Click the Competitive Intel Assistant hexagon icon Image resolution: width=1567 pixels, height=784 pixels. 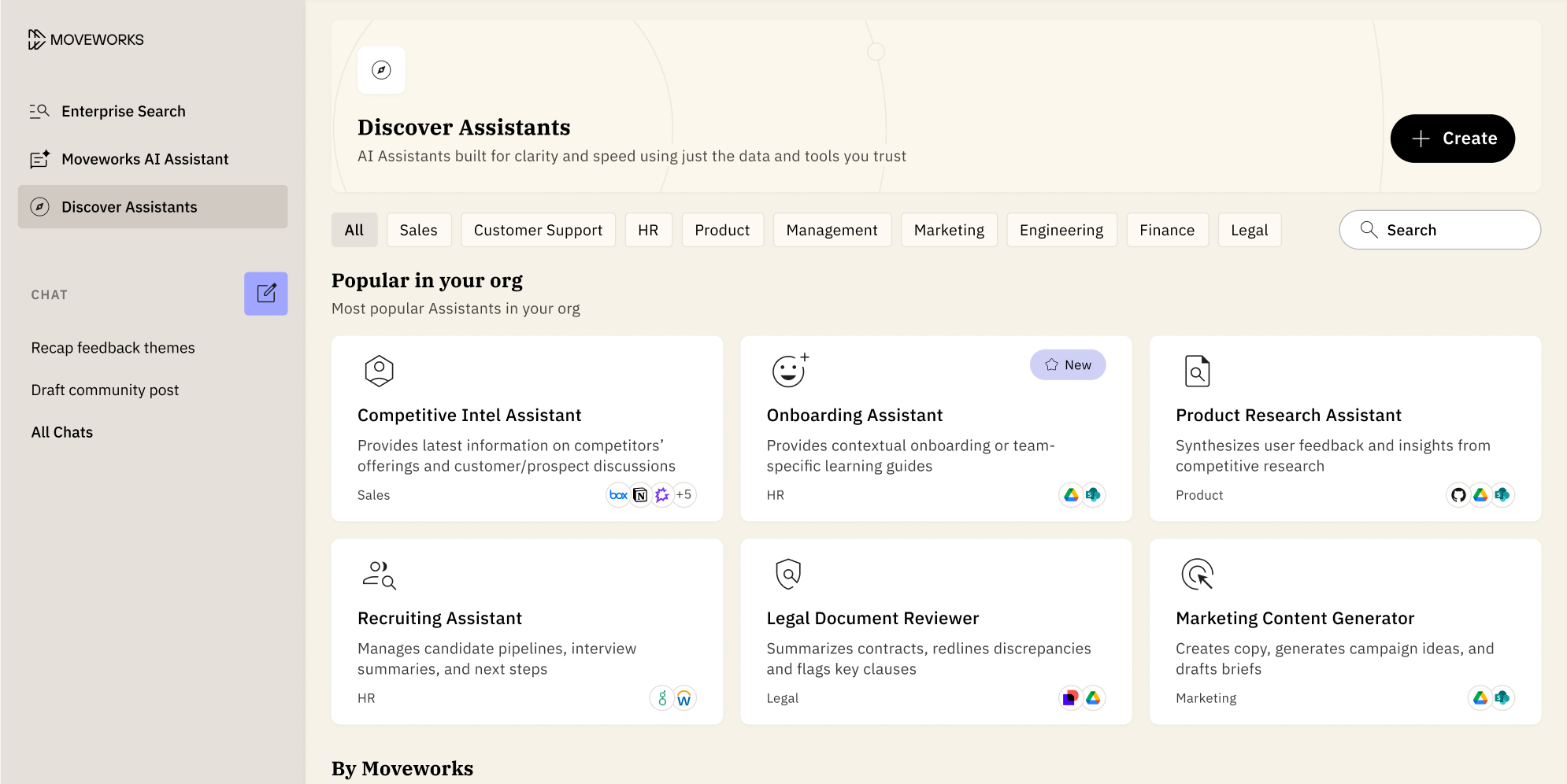pos(379,370)
